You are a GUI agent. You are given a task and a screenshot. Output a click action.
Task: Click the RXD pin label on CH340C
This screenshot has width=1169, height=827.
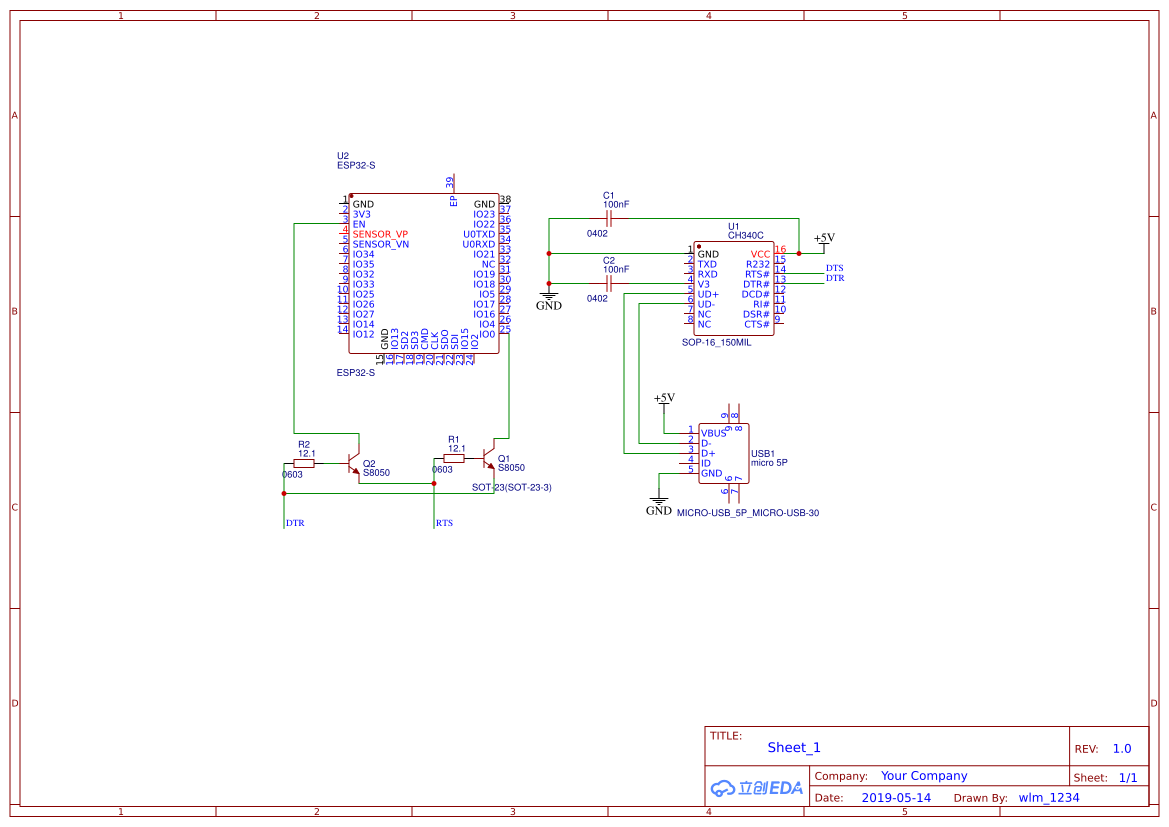click(x=708, y=274)
